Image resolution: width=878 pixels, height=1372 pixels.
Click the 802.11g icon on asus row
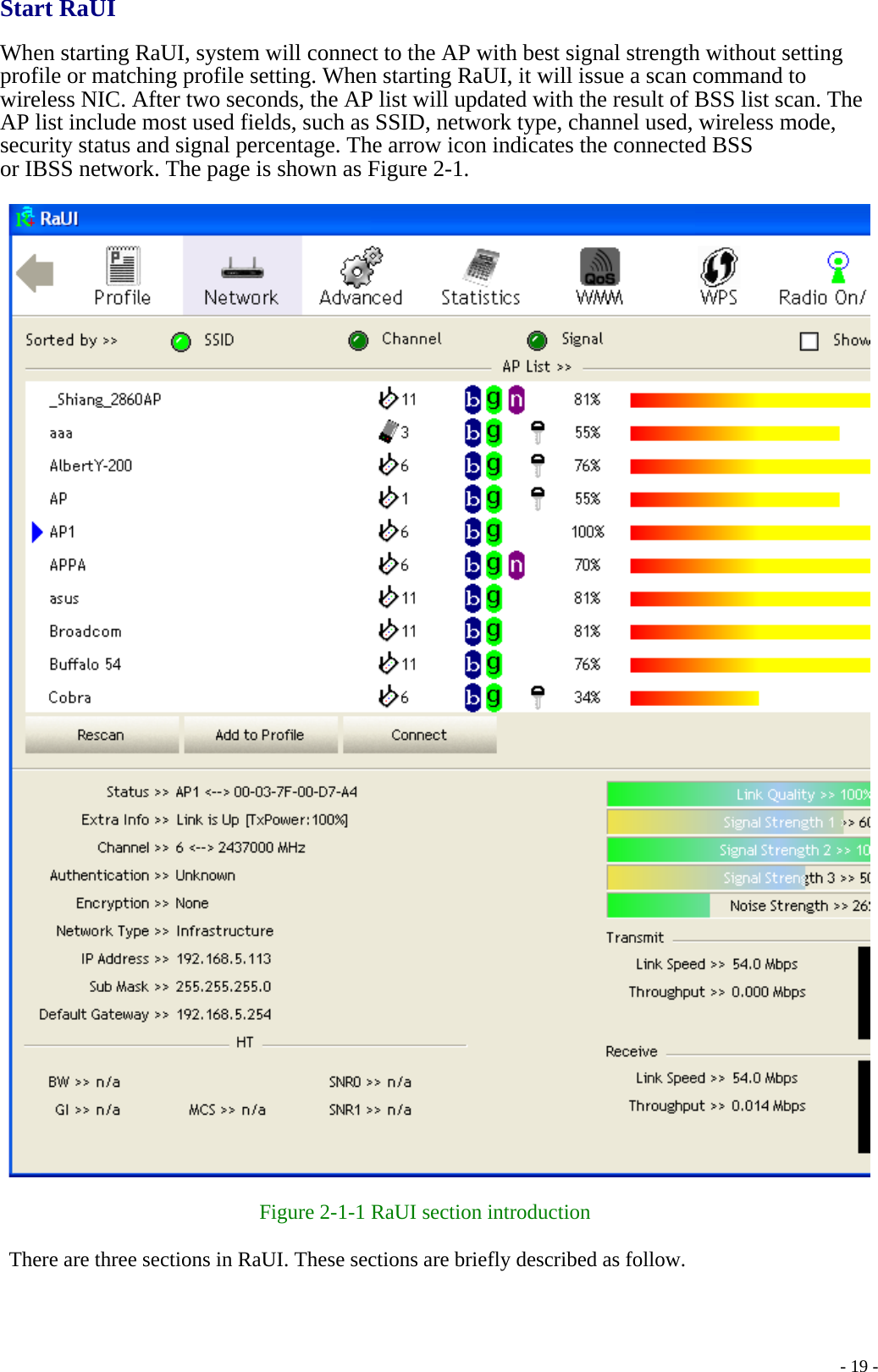point(494,598)
